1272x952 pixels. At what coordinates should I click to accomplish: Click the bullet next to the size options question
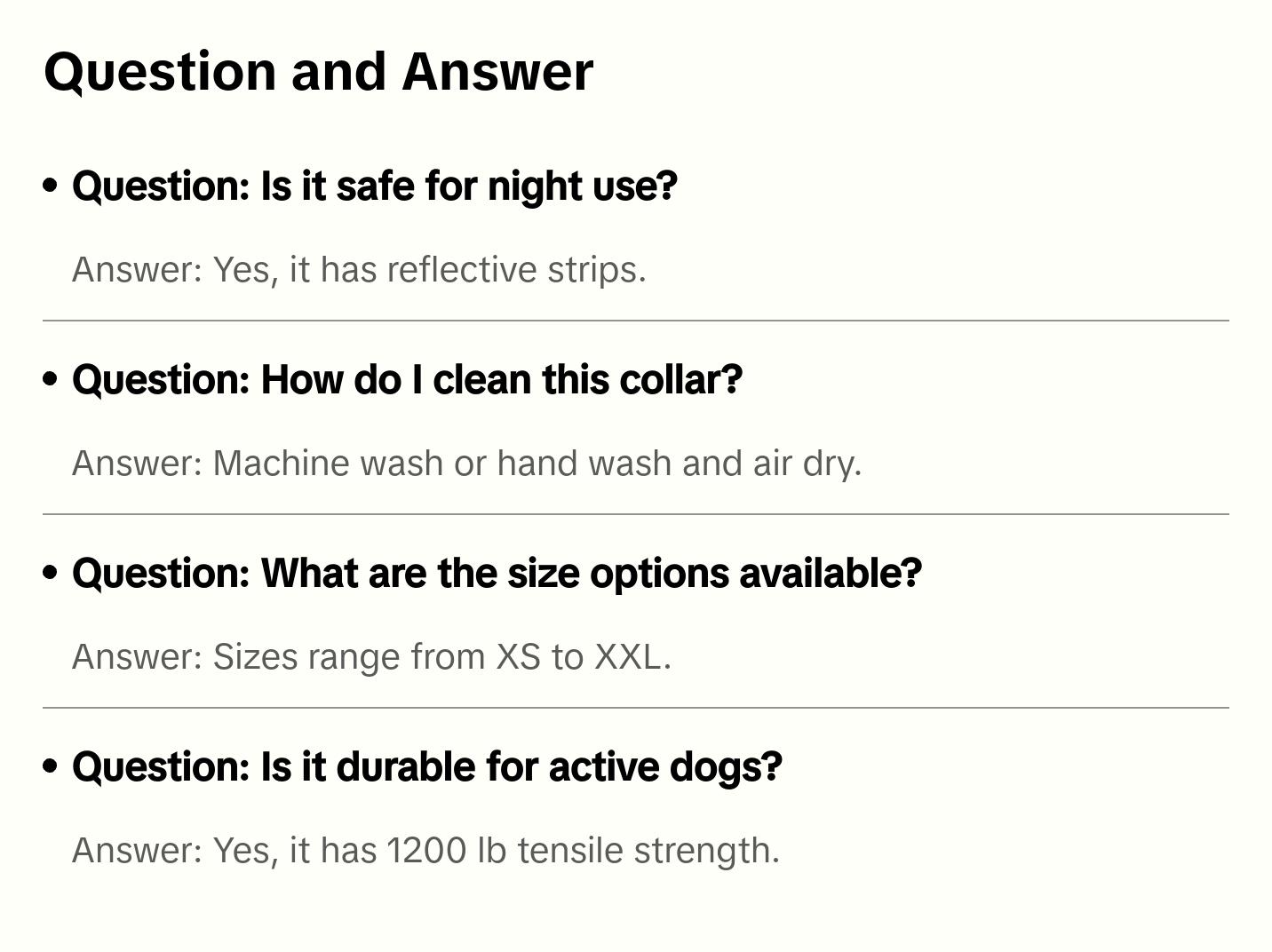[x=51, y=573]
